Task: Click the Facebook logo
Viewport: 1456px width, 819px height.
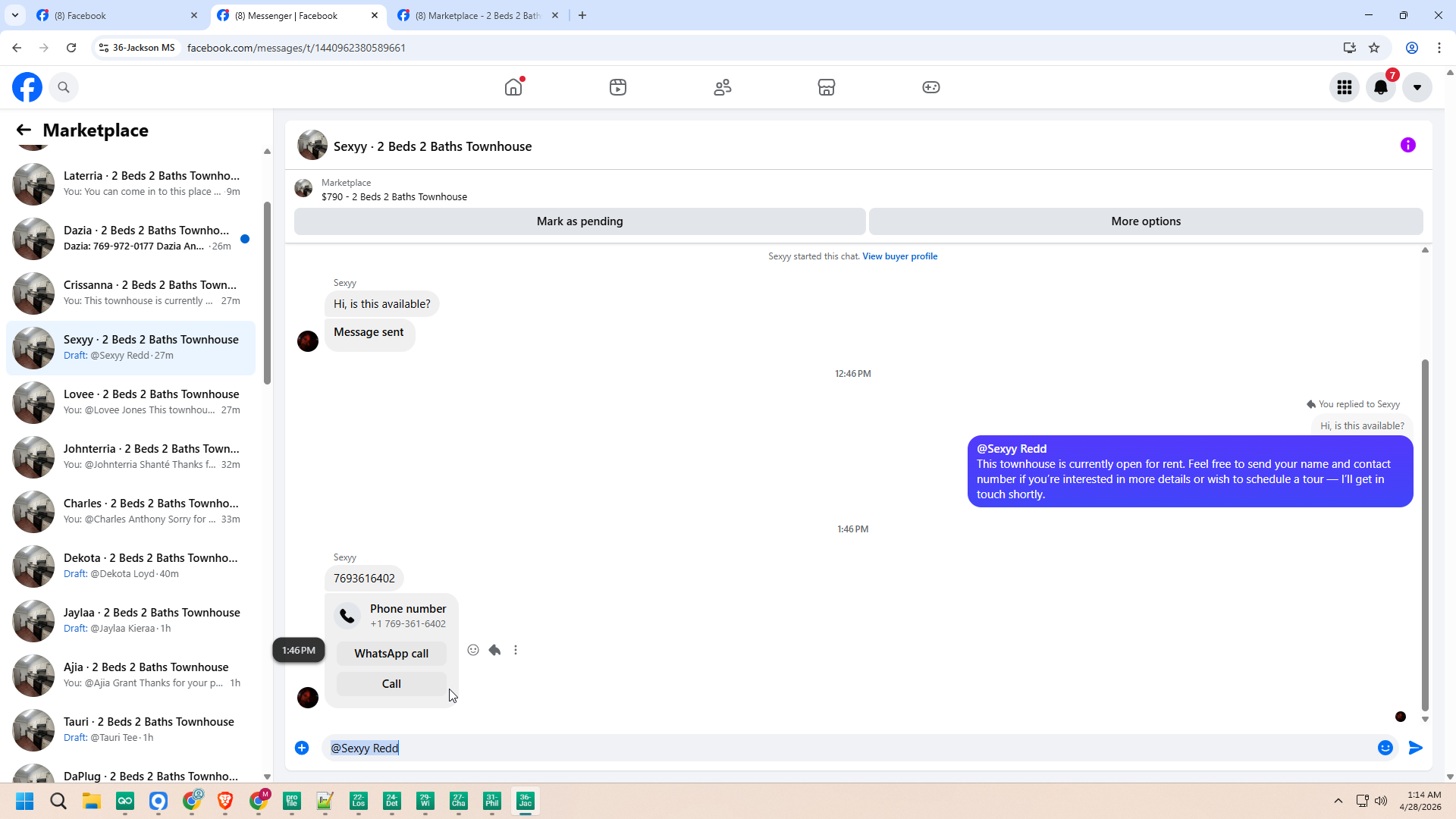Action: click(x=27, y=87)
